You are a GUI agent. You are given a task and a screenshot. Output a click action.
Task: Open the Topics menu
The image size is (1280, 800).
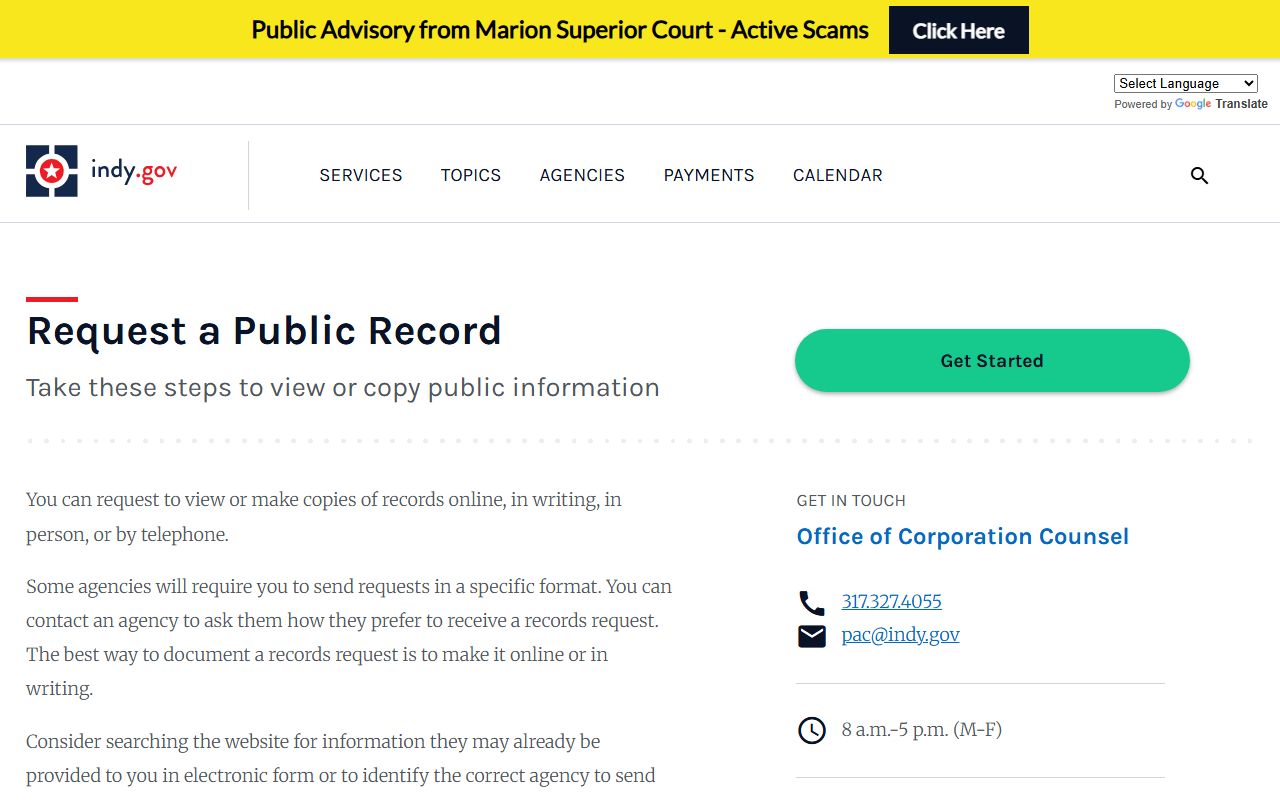point(471,175)
